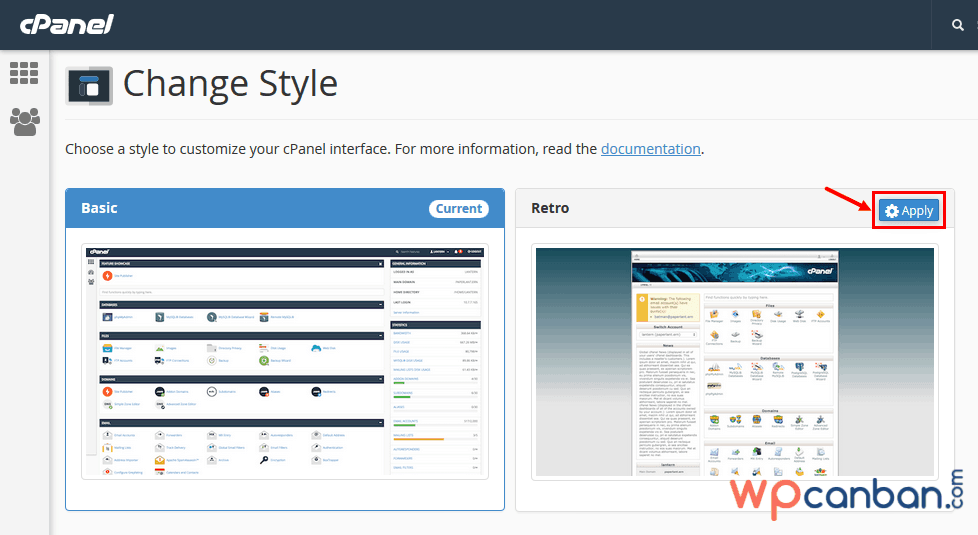Click the Retro style panel title
This screenshot has height=535, width=978.
tap(550, 208)
